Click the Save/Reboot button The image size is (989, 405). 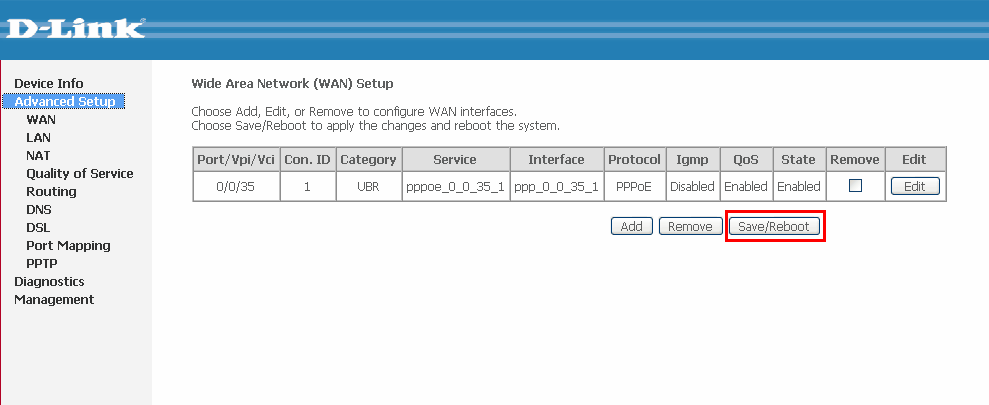(x=774, y=226)
